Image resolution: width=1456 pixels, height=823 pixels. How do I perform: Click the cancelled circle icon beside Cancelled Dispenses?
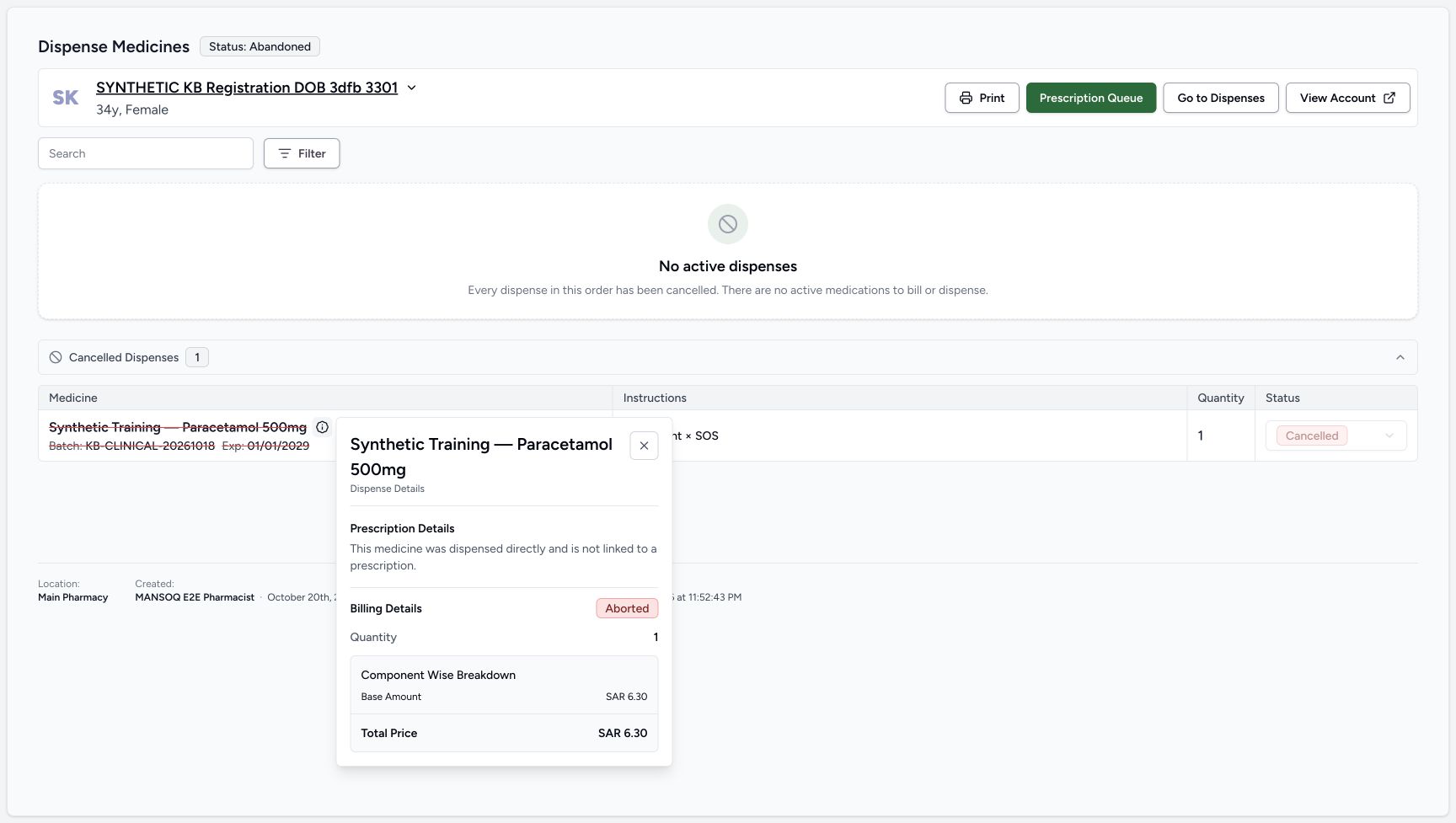tap(56, 357)
